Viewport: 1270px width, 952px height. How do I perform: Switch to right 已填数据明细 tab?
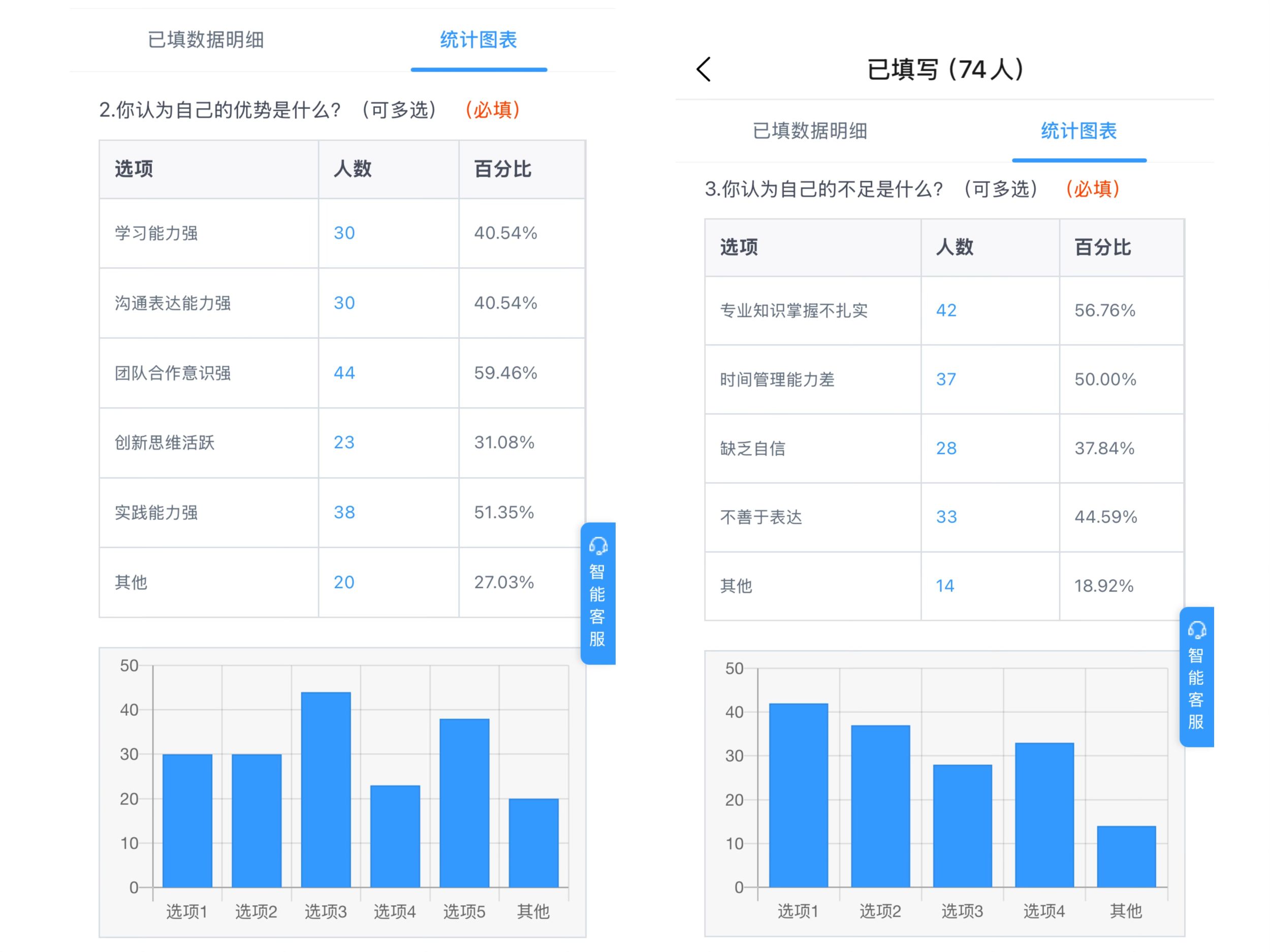810,131
